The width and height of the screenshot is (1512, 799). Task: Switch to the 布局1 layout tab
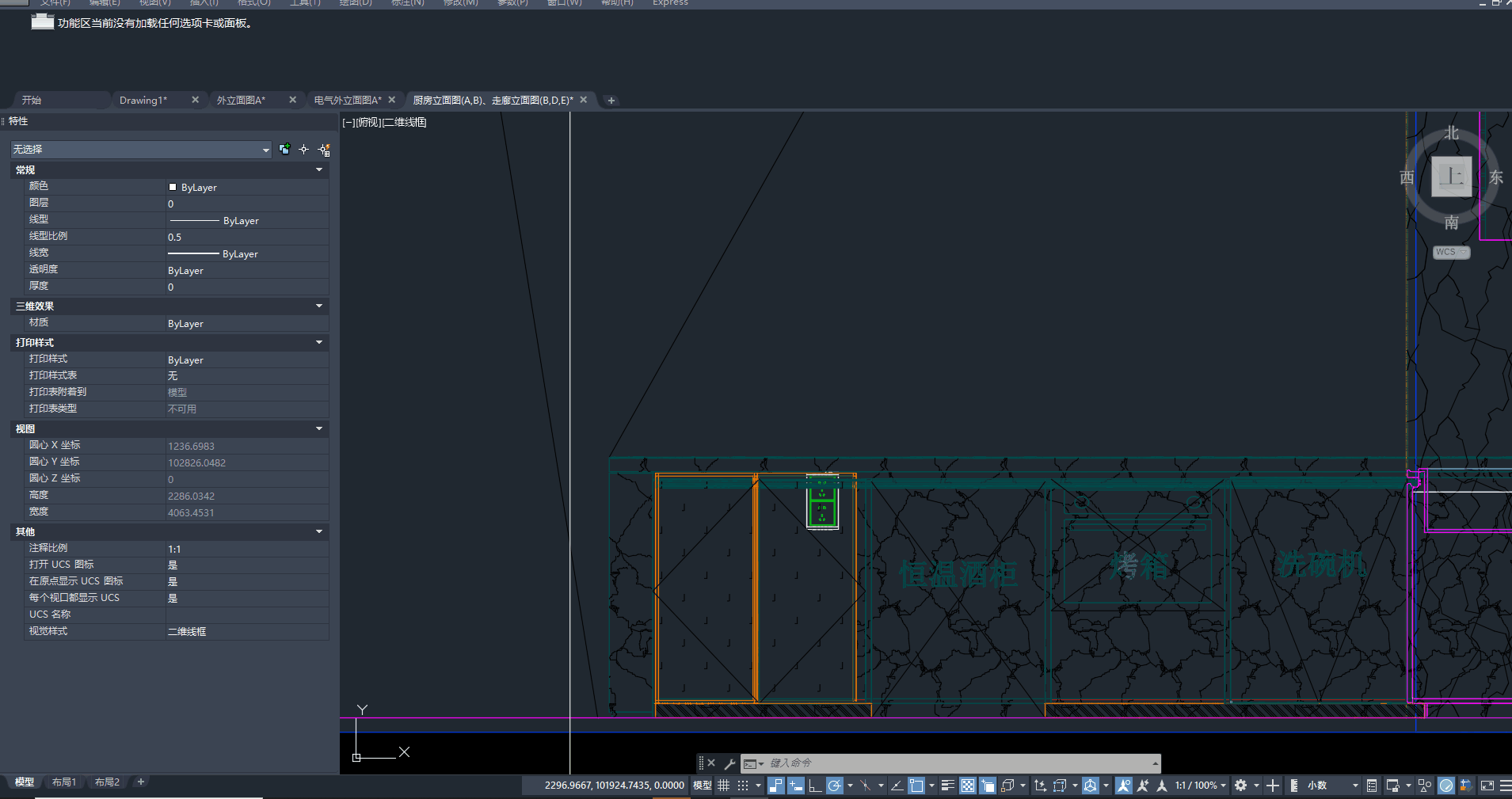64,782
